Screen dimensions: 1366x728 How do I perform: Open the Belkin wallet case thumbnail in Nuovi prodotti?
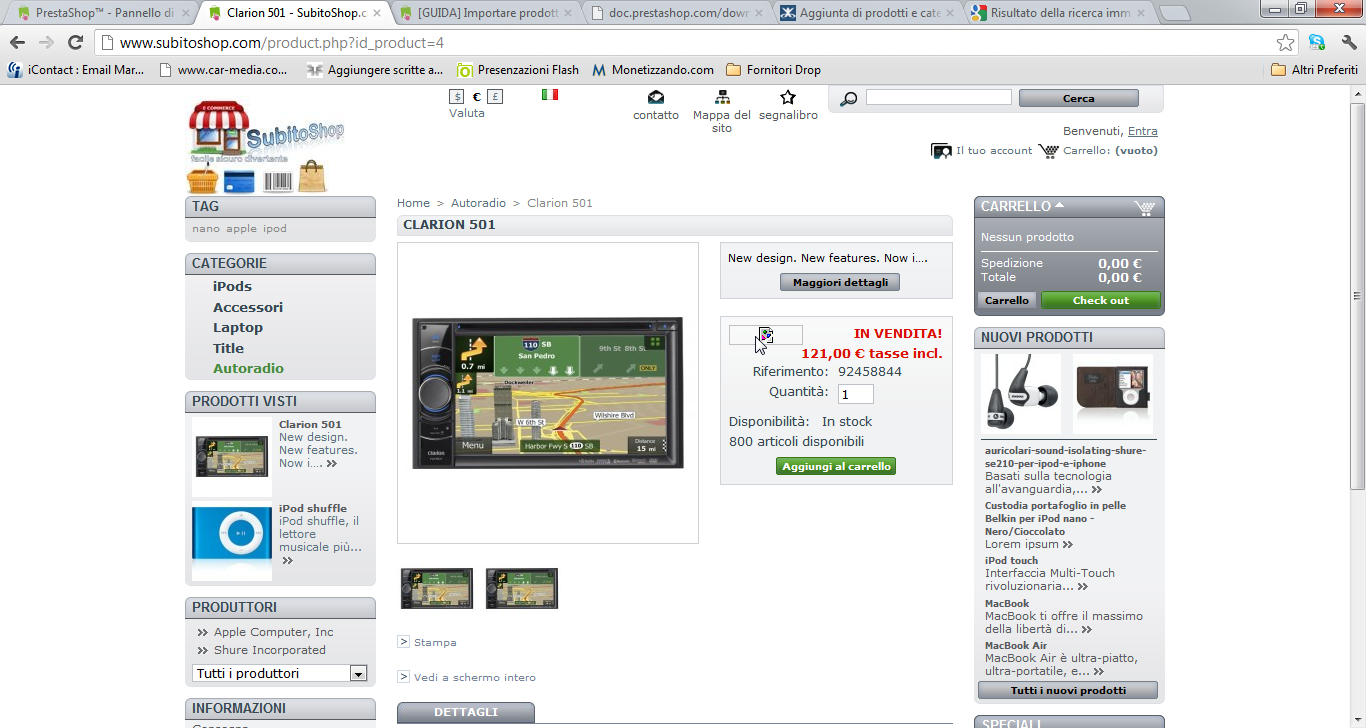tap(1113, 393)
